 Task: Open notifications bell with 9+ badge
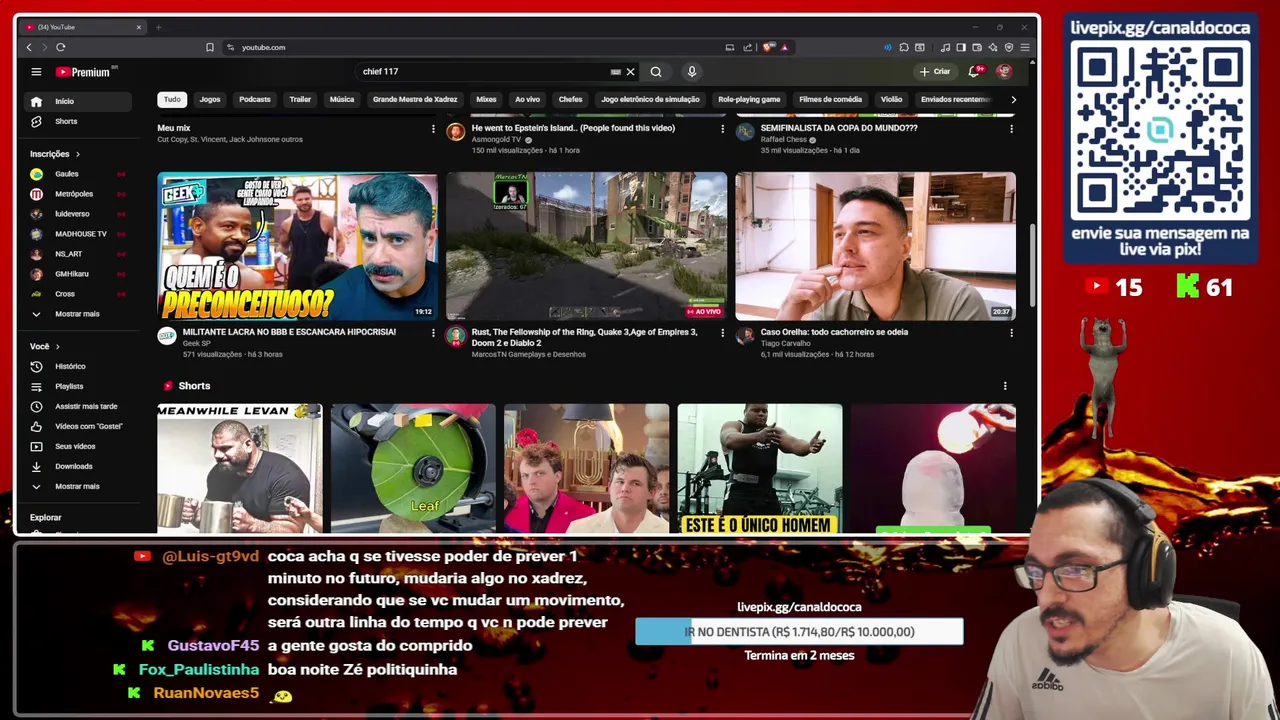(x=974, y=72)
